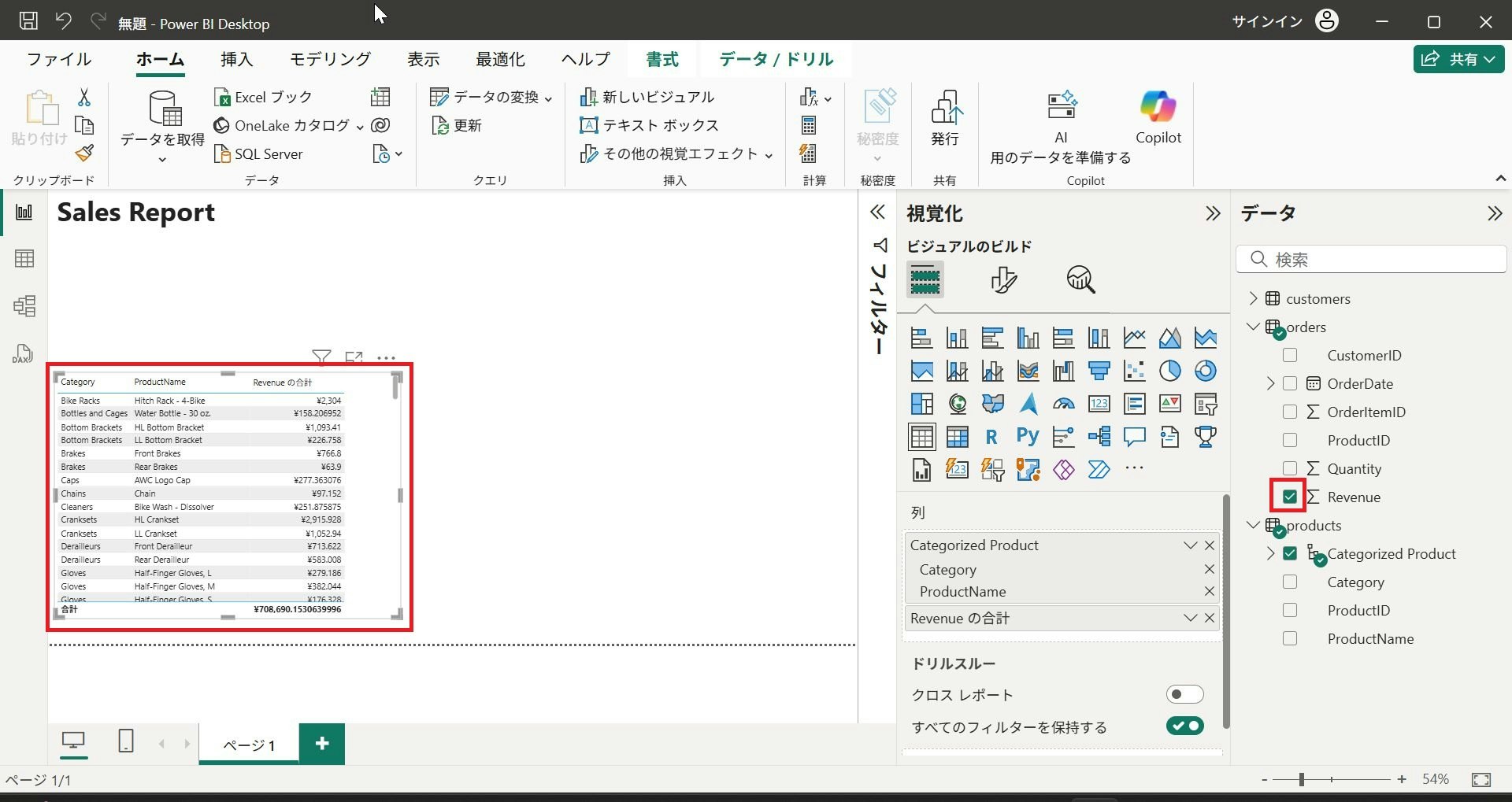Open focus mode for the table visual
Screen dimensions: 1512x802
(x=354, y=357)
